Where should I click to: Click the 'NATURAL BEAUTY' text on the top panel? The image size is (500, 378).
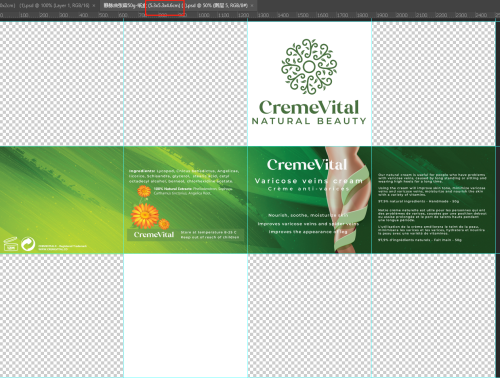pyautogui.click(x=309, y=121)
